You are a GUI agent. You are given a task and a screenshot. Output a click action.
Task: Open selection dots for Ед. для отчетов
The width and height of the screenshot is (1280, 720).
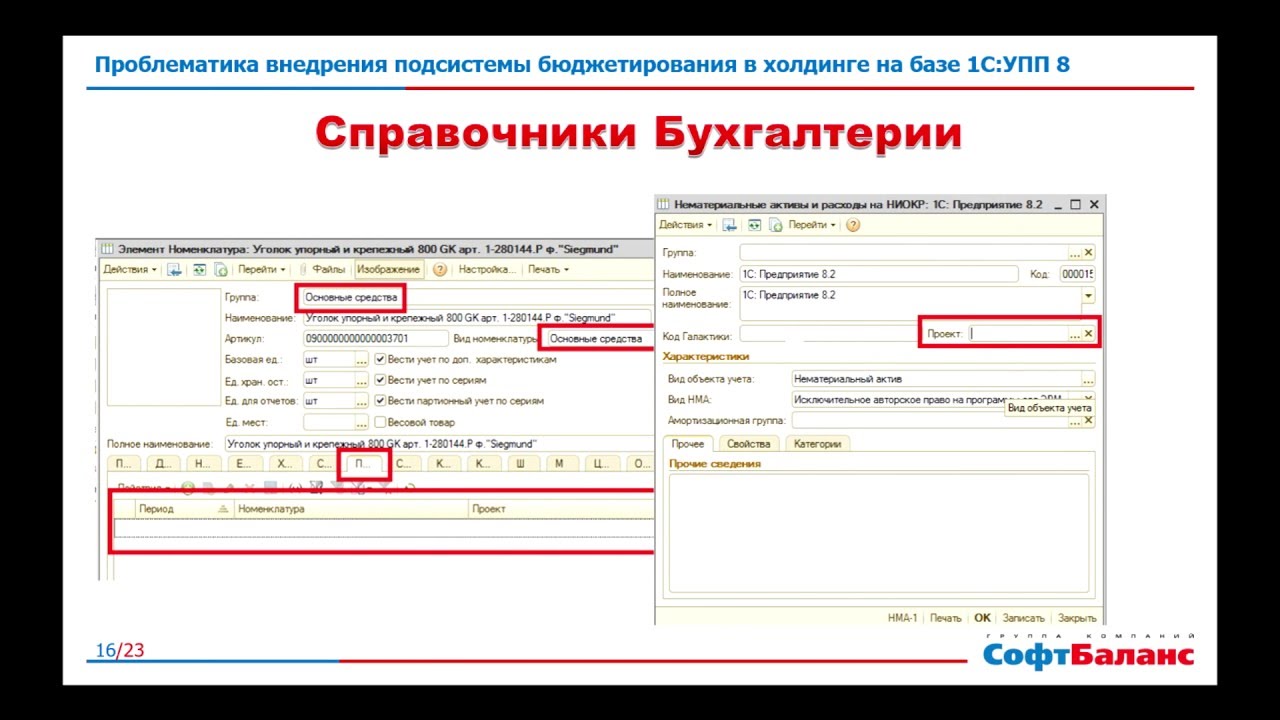(x=362, y=401)
